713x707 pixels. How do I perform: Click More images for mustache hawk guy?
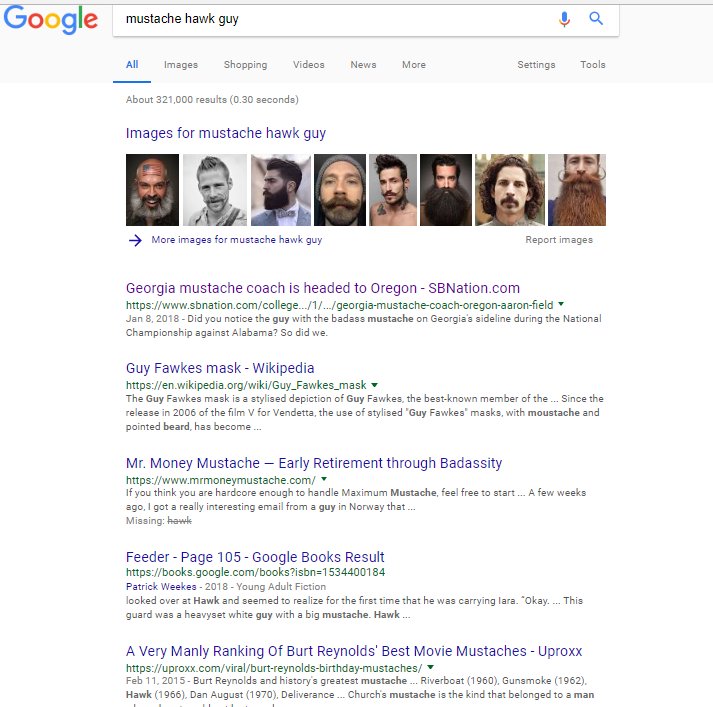[x=236, y=240]
